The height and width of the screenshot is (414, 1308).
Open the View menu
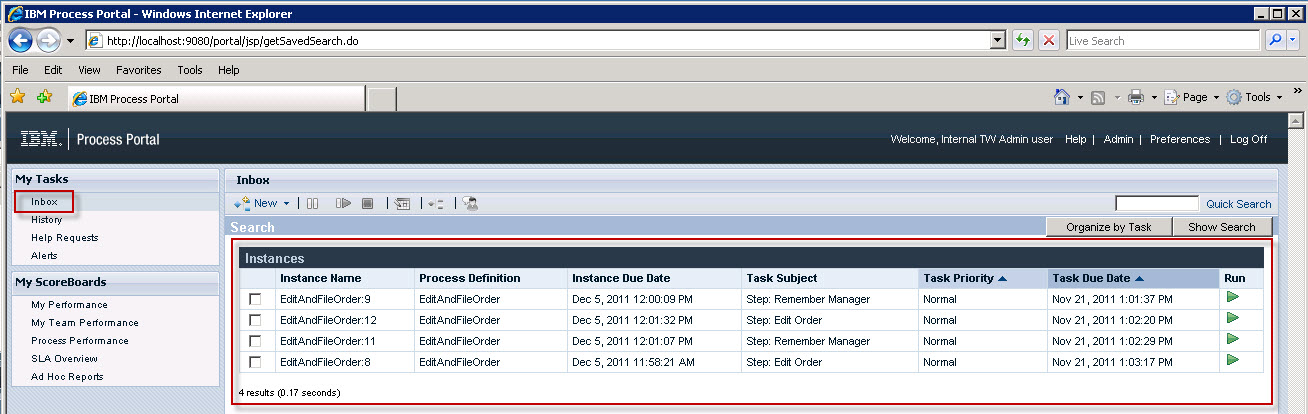pyautogui.click(x=89, y=70)
